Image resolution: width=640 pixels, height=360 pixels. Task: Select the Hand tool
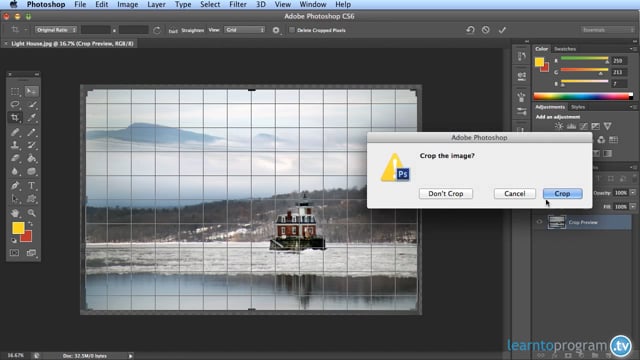click(15, 213)
